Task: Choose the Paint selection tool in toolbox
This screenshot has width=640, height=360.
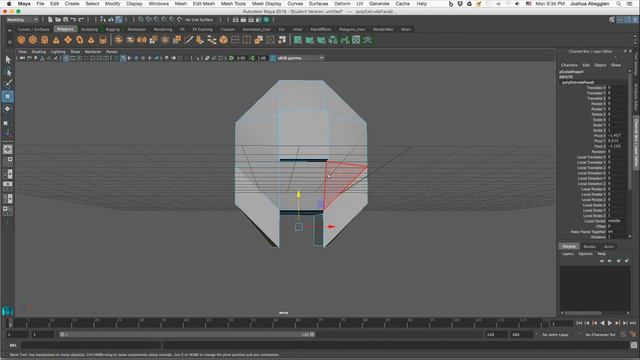Action: (8, 84)
